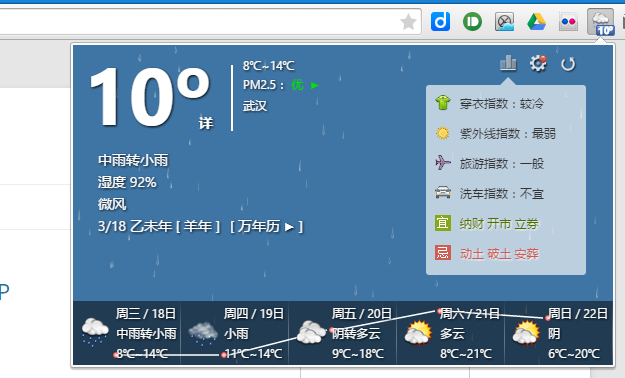Expand PM2.5 details green arrow
Screen dimensions: 625x378
click(314, 85)
